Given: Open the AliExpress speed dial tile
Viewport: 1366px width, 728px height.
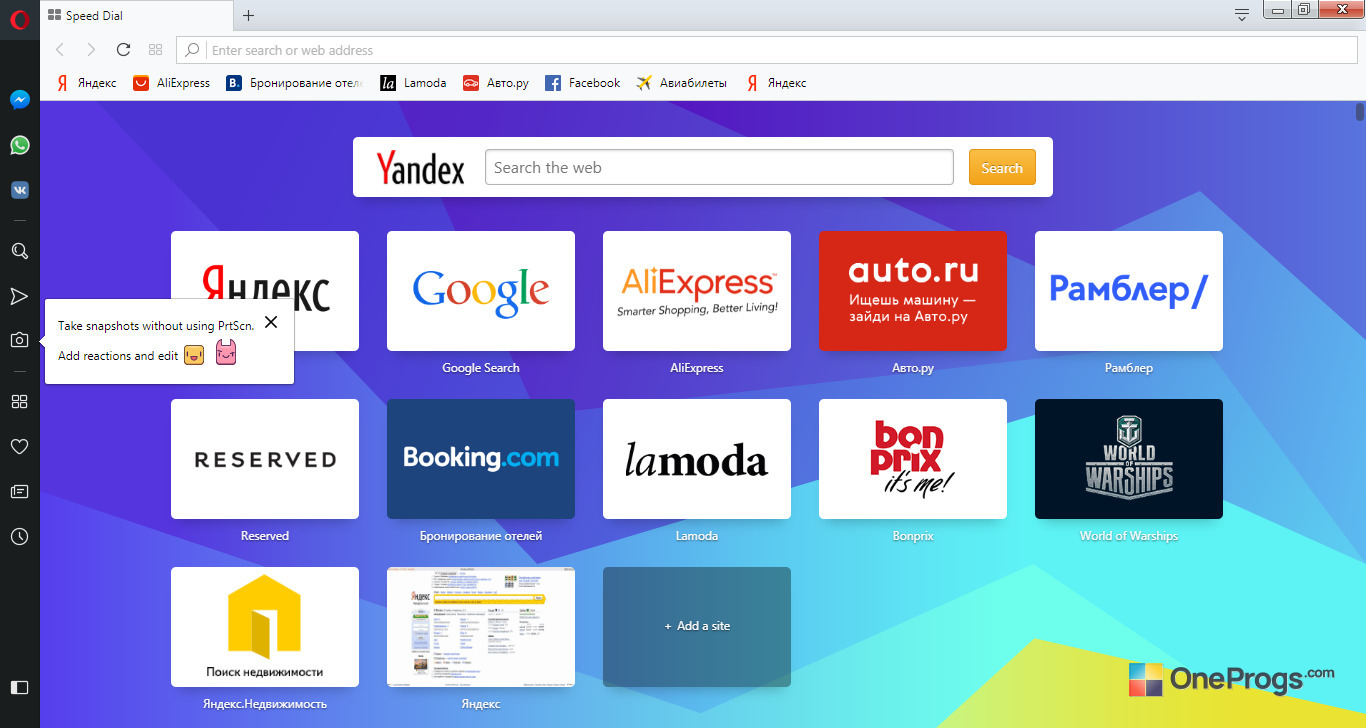Looking at the screenshot, I should point(697,291).
